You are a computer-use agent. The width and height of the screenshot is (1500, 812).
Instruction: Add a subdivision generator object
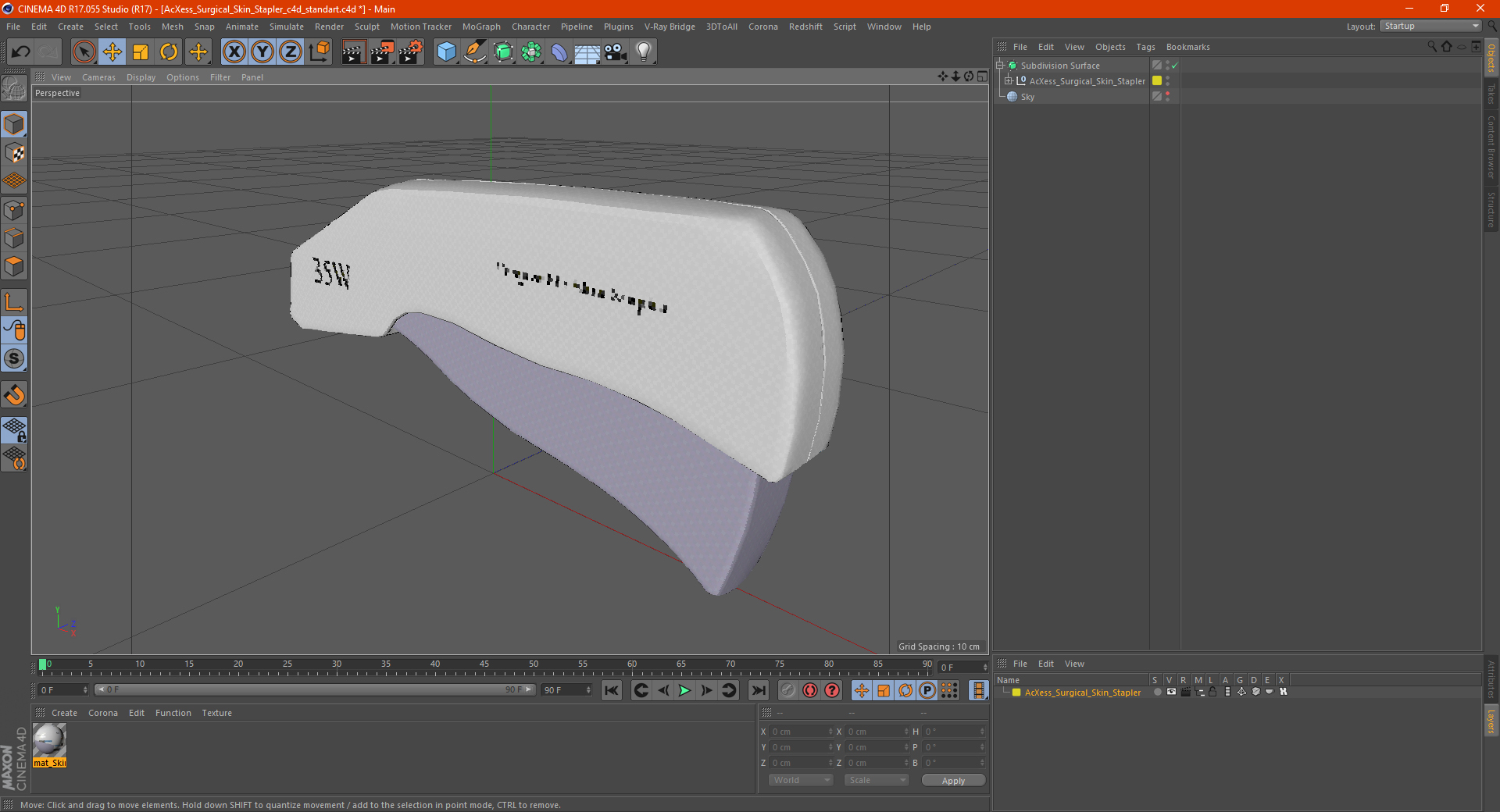coord(503,52)
